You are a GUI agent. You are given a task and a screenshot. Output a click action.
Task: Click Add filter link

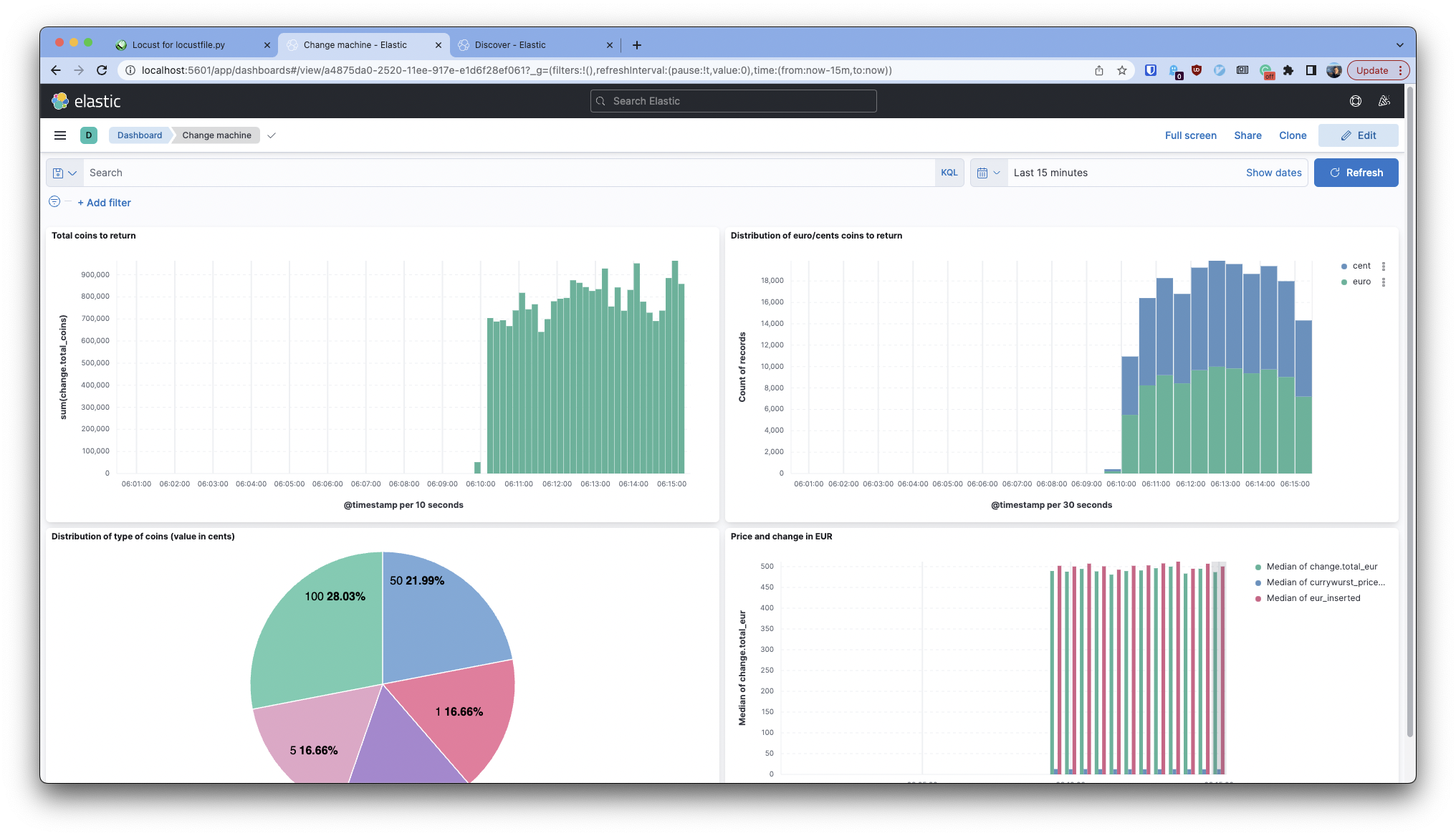pos(105,203)
